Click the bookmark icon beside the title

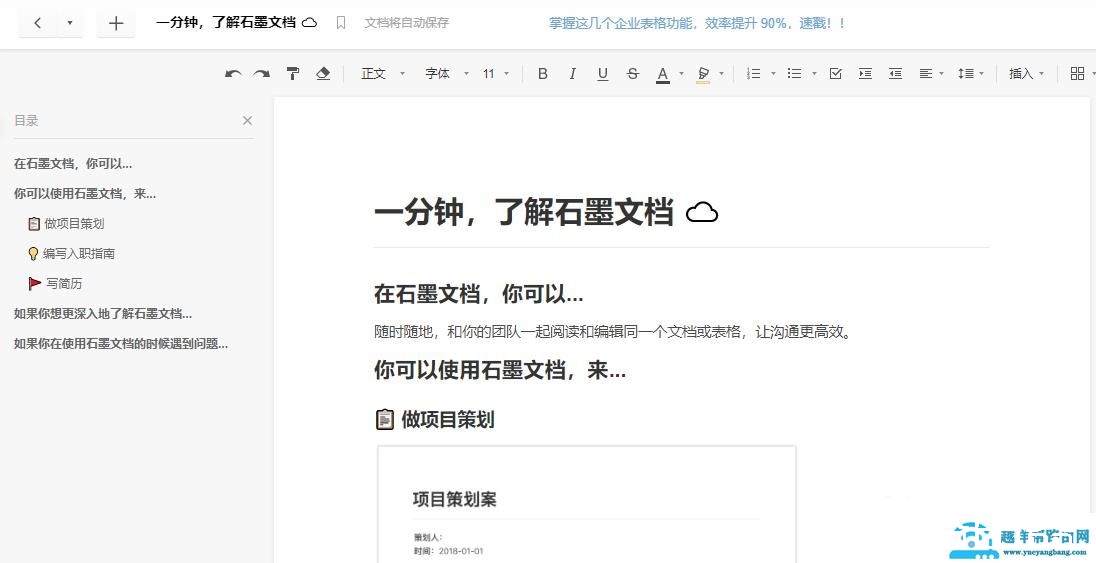coord(341,23)
